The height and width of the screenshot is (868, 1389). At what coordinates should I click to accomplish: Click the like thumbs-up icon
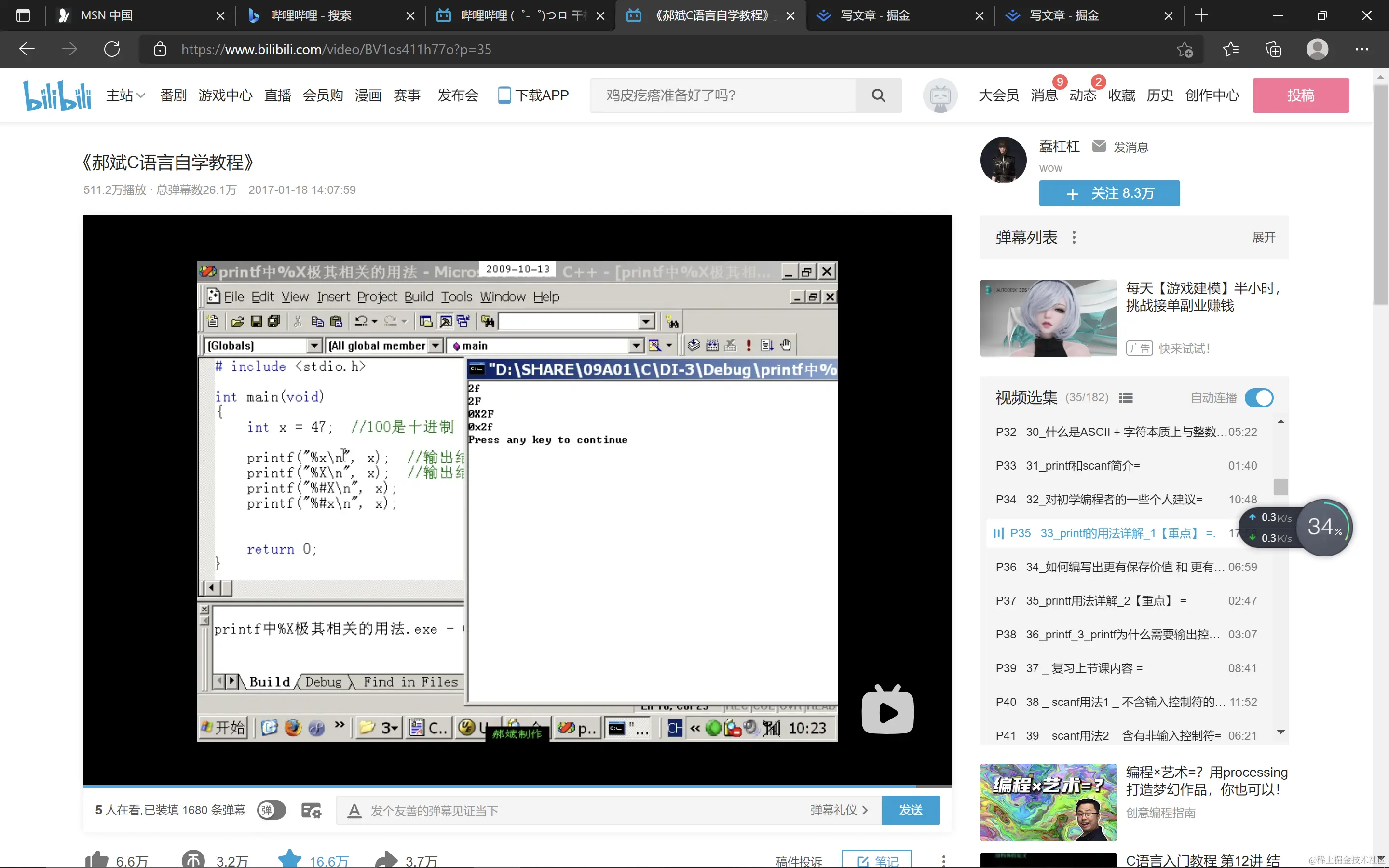click(x=96, y=859)
